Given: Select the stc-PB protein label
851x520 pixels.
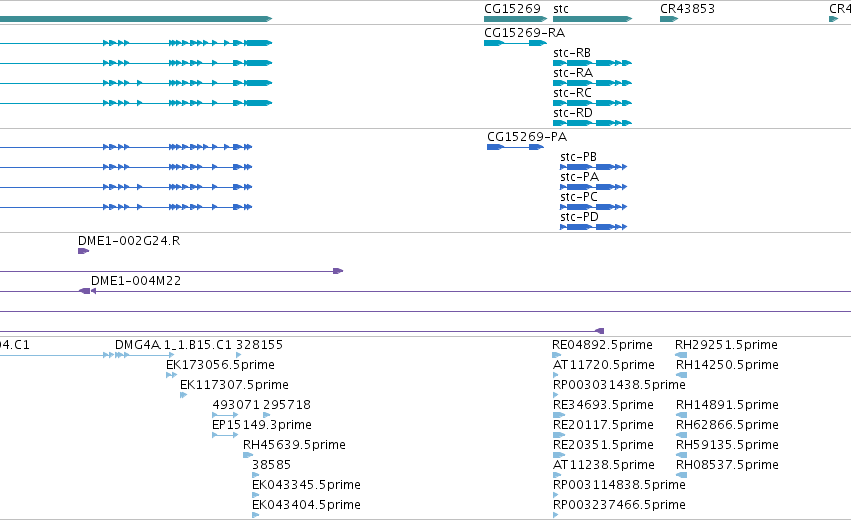Looking at the screenshot, I should coord(579,157).
